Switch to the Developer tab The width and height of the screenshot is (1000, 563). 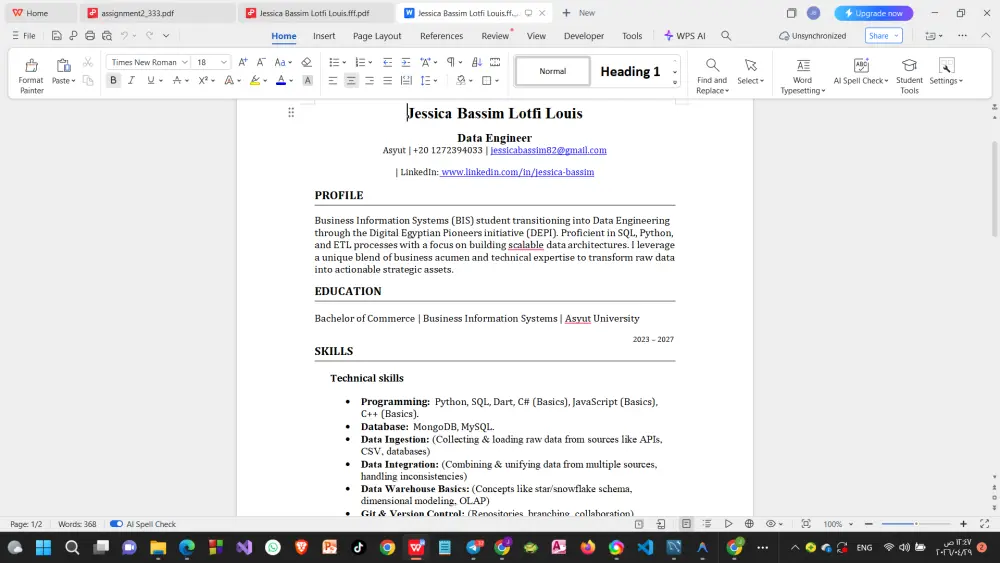pos(584,36)
